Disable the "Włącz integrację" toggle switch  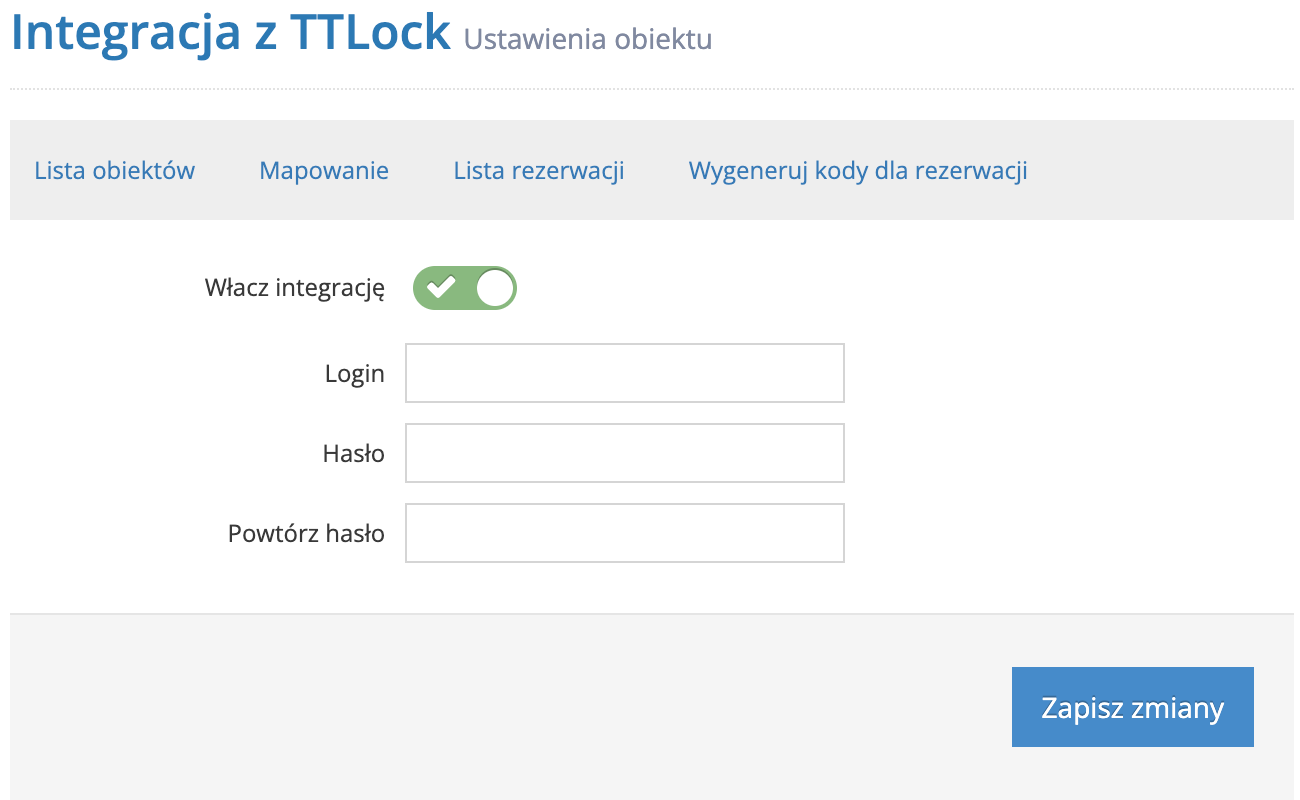pos(464,288)
